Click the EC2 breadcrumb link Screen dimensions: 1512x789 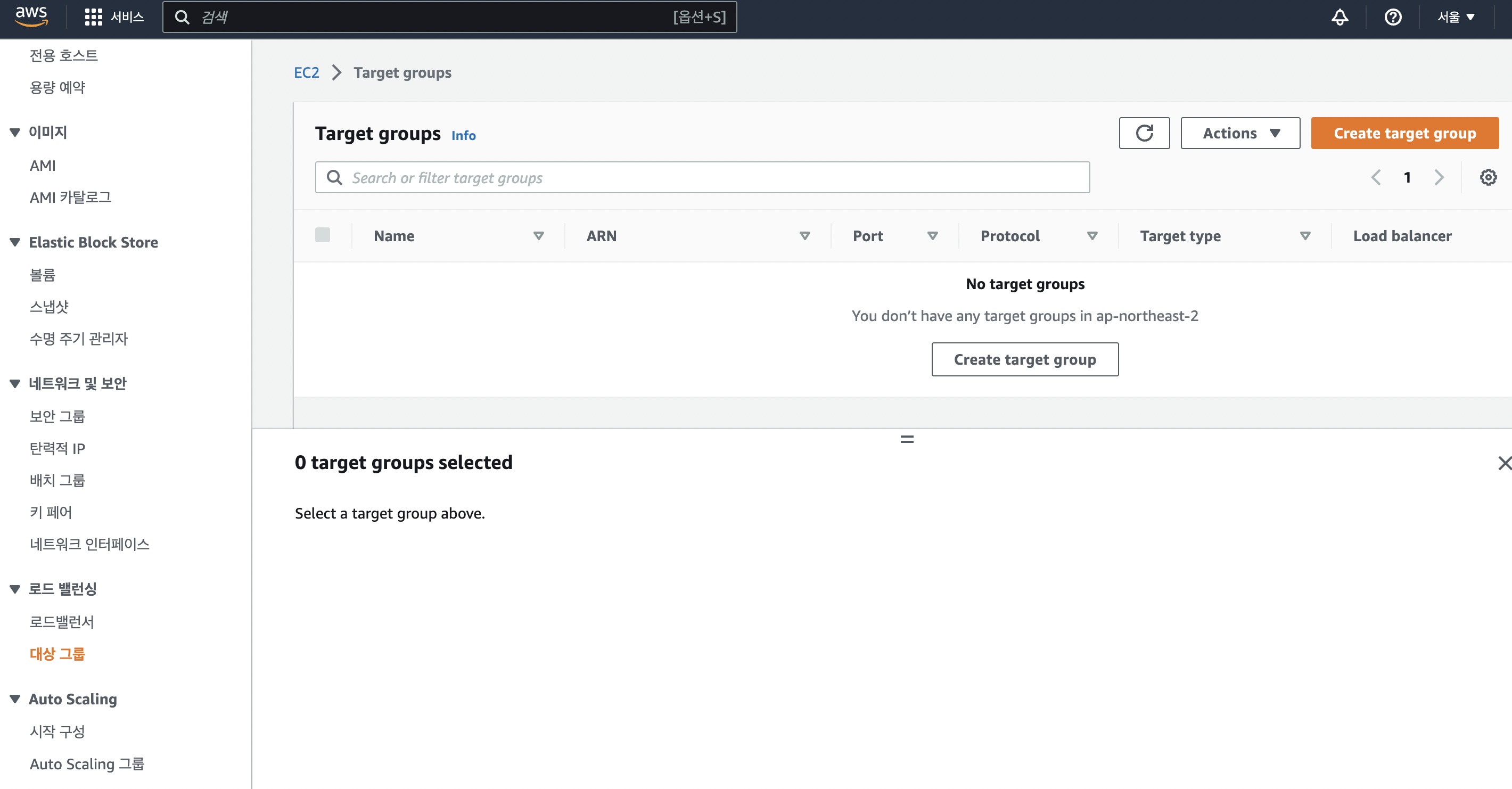(x=306, y=73)
